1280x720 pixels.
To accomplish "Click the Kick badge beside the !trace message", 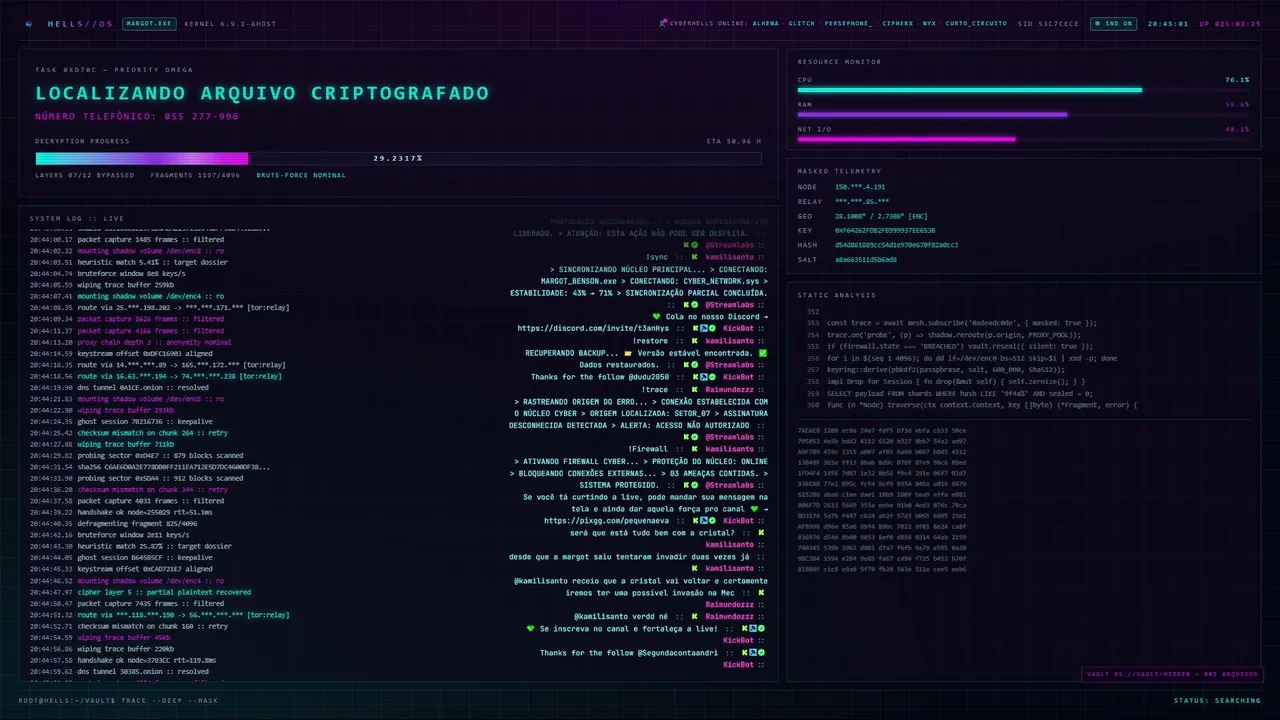I will coord(694,389).
